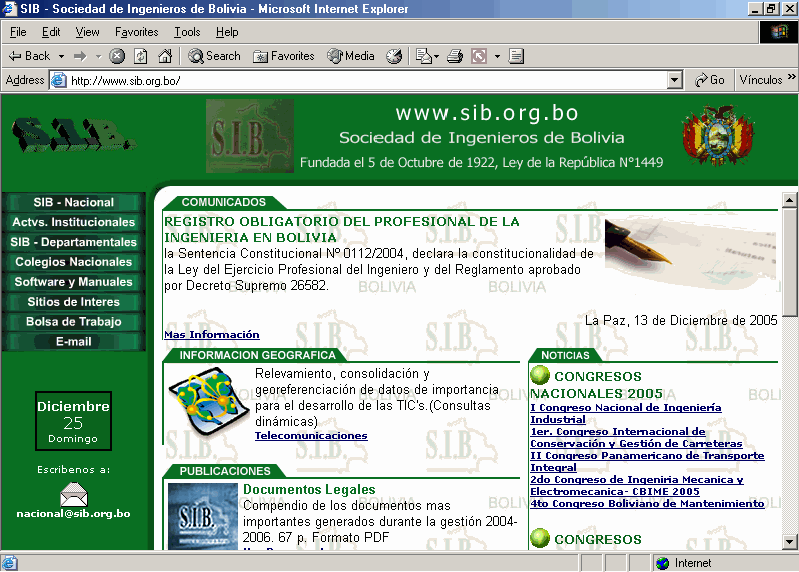
Task: Click the Vínculos links bar label
Action: [x=761, y=80]
